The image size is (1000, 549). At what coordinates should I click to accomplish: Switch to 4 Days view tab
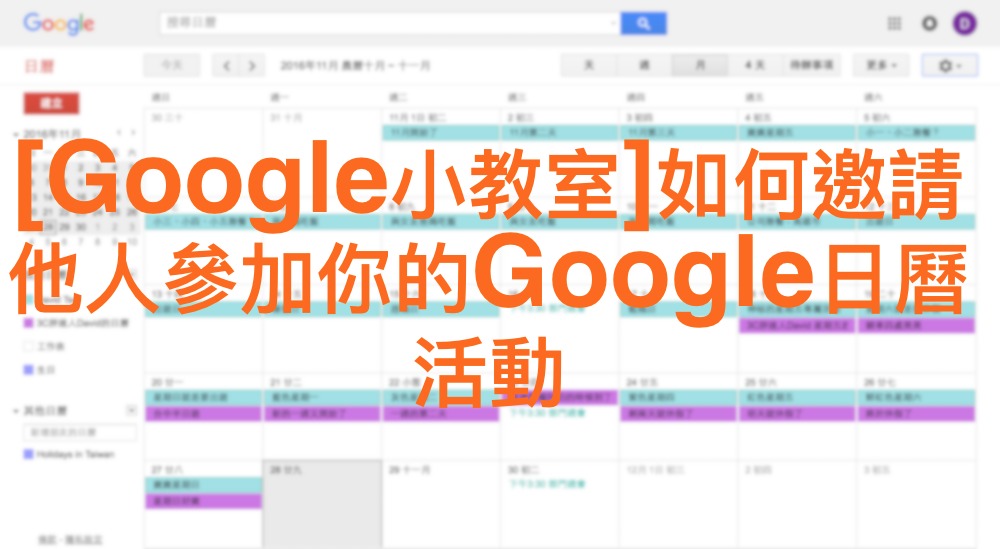[x=754, y=65]
